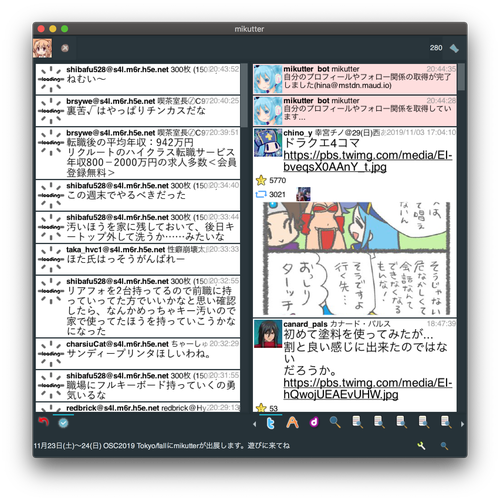Screen dimensions: 500x501
Task: Click mikutter_bot avatar on 取得しています message
Action: (268, 110)
